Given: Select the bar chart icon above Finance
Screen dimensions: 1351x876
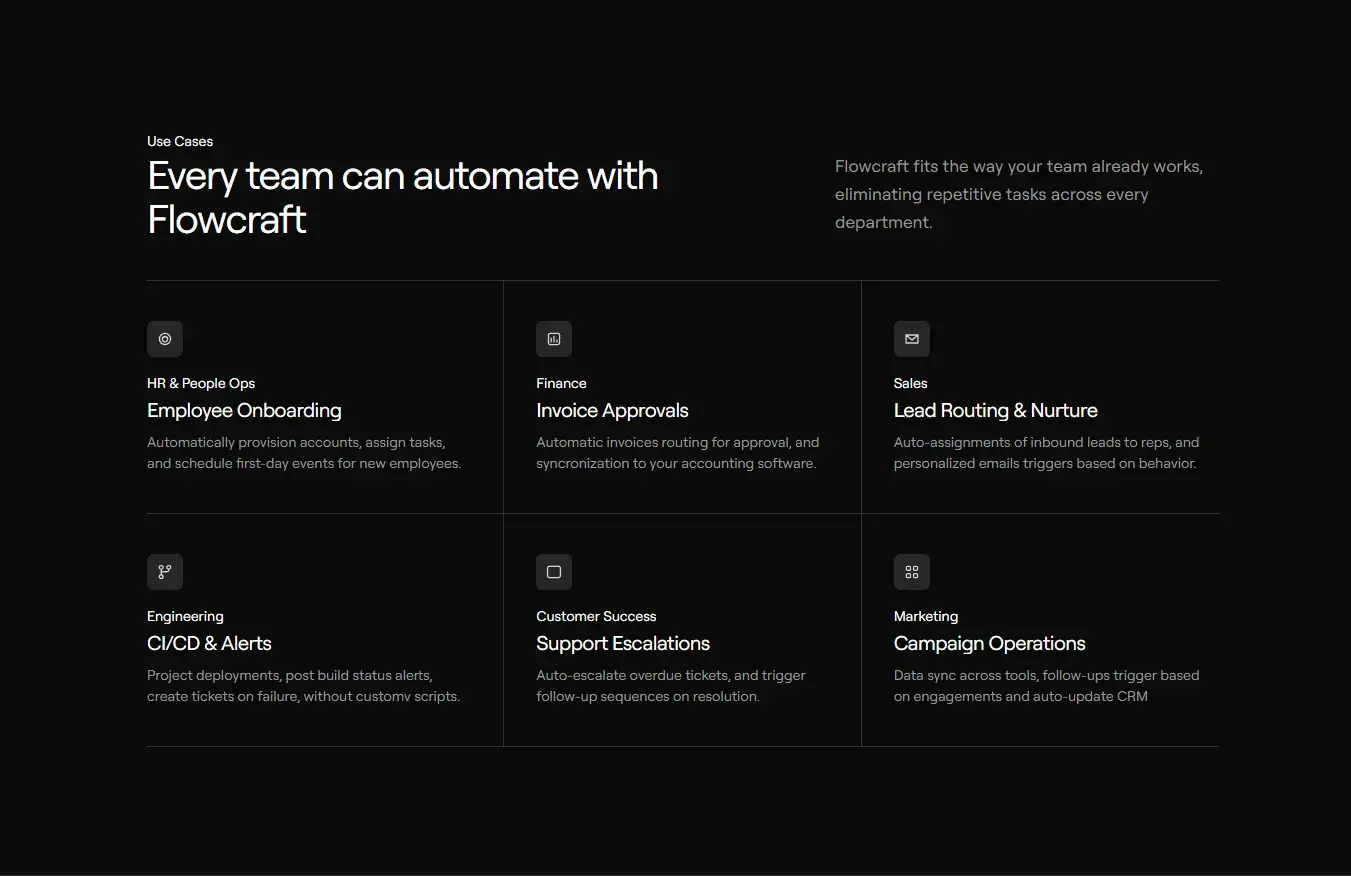Looking at the screenshot, I should 554,338.
